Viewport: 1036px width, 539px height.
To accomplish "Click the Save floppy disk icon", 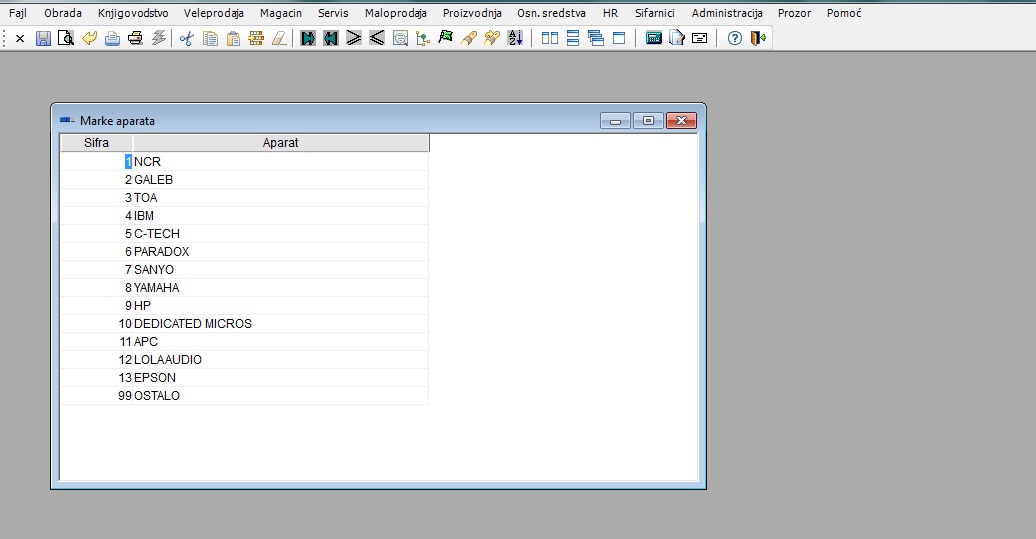I will tap(43, 38).
